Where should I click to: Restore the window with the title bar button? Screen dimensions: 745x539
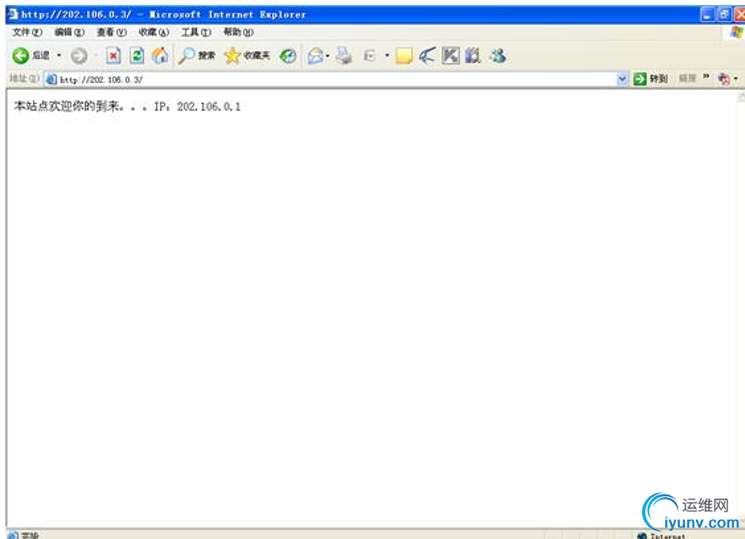pos(724,15)
